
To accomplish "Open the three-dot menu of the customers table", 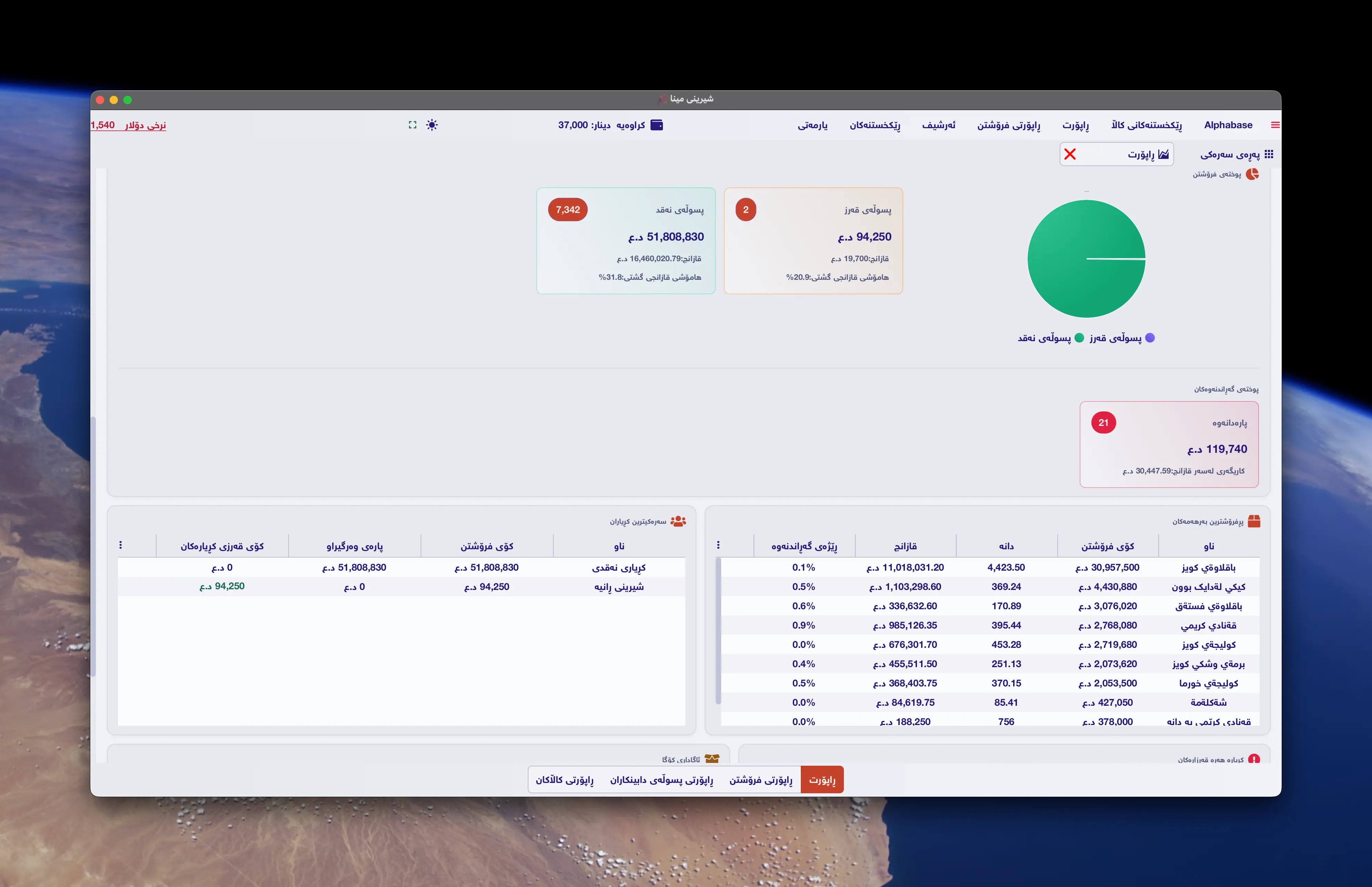I will tap(120, 545).
